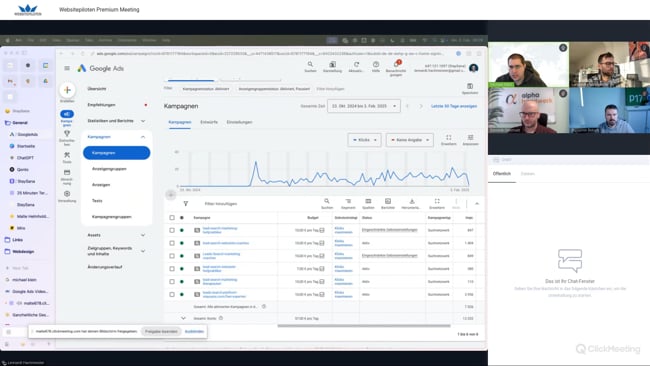This screenshot has height=366, width=650.
Task: Click the table filter funnel icon
Action: point(186,204)
